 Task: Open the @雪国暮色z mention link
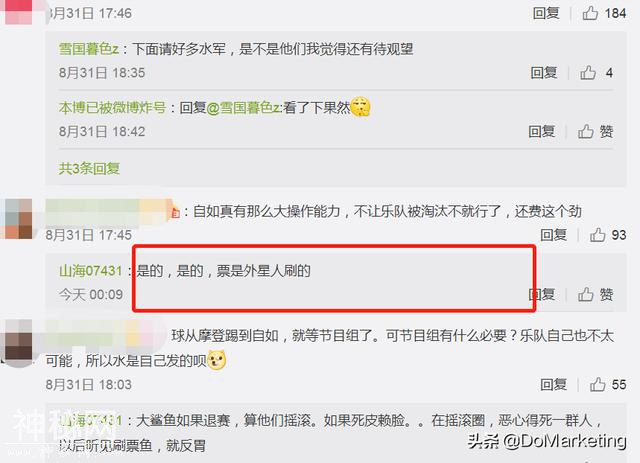pos(244,108)
